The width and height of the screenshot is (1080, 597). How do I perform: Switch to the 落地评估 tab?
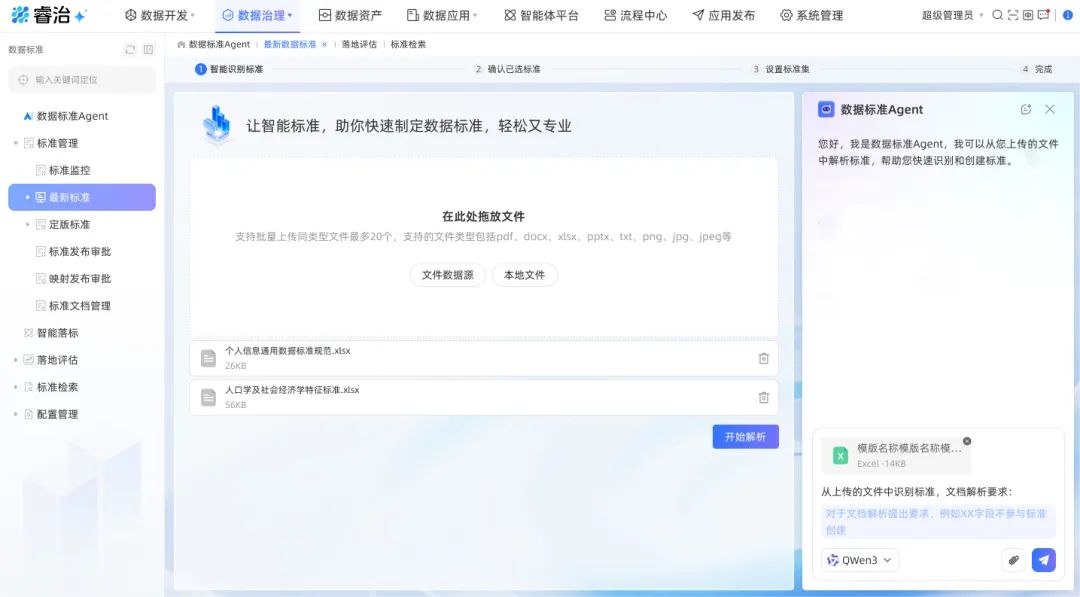click(360, 44)
